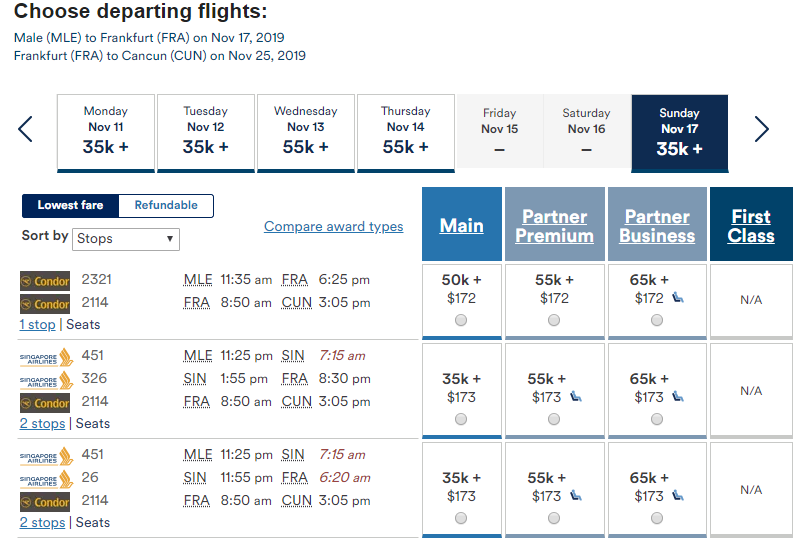Viewport: 797px width, 547px height.
Task: Click the First Class column header
Action: coord(750,226)
